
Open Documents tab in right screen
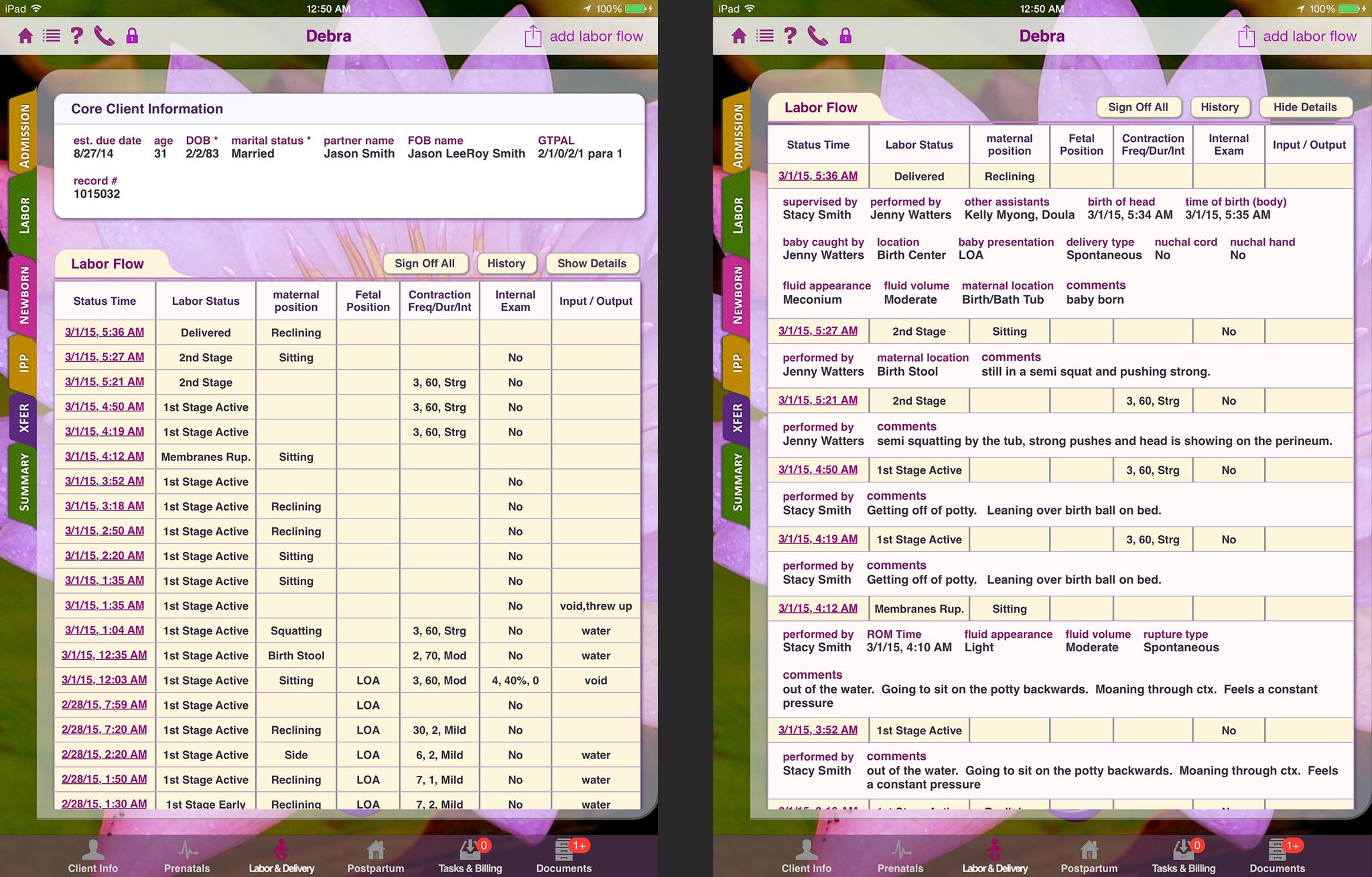[1278, 856]
